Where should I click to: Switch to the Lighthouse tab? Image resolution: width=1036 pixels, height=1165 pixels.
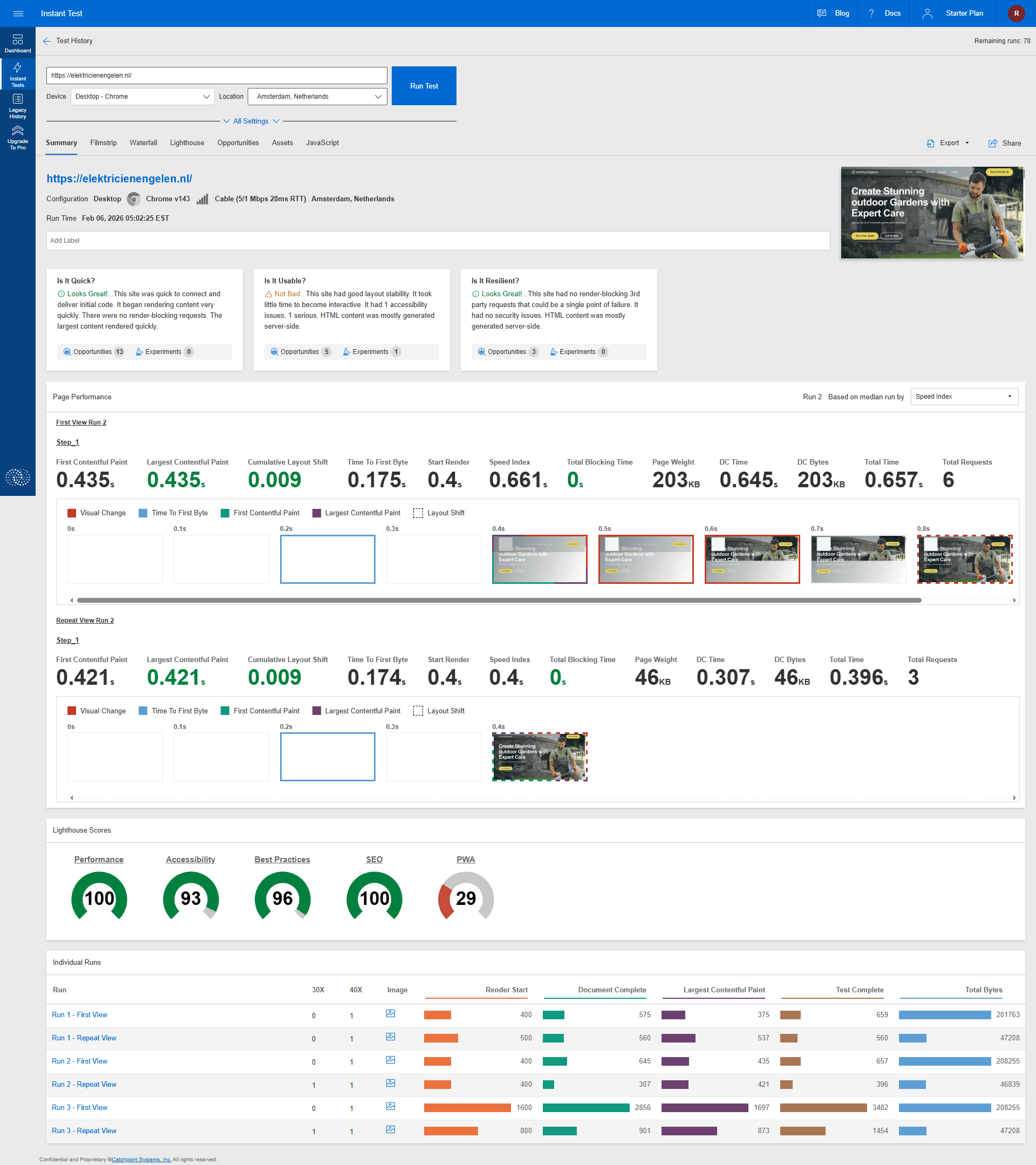point(187,143)
